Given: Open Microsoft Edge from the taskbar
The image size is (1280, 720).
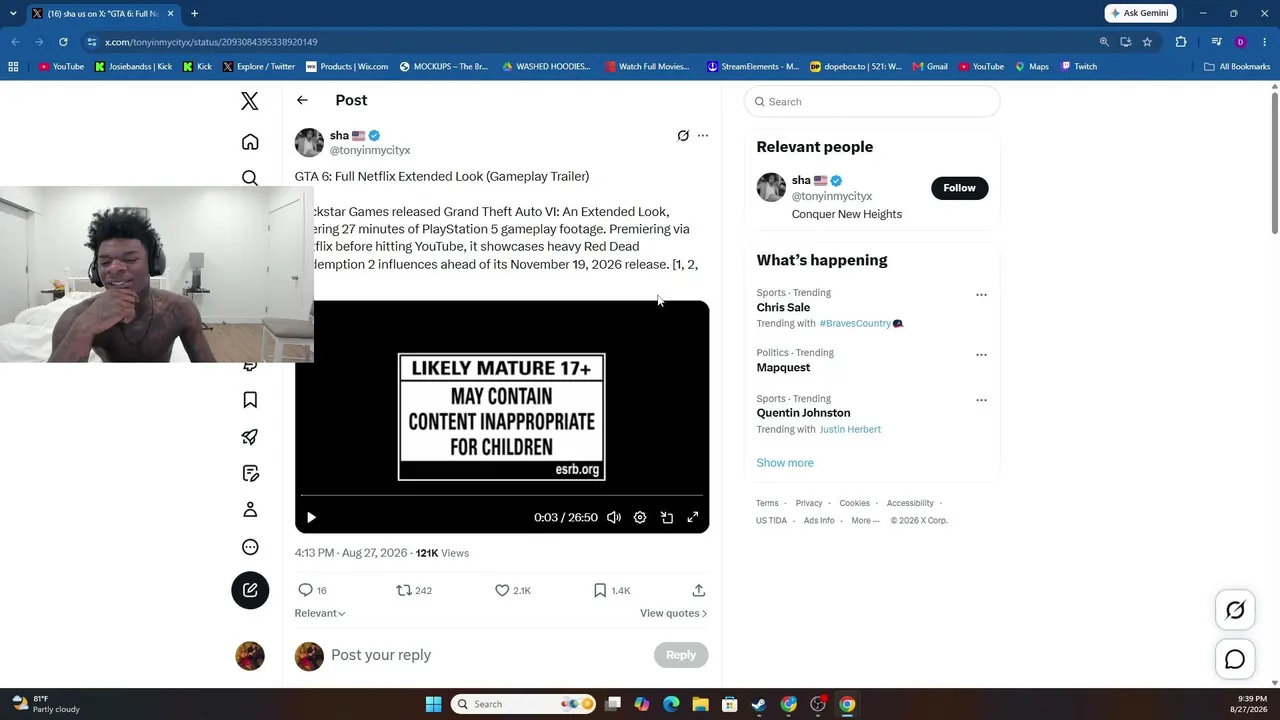Looking at the screenshot, I should tap(671, 704).
